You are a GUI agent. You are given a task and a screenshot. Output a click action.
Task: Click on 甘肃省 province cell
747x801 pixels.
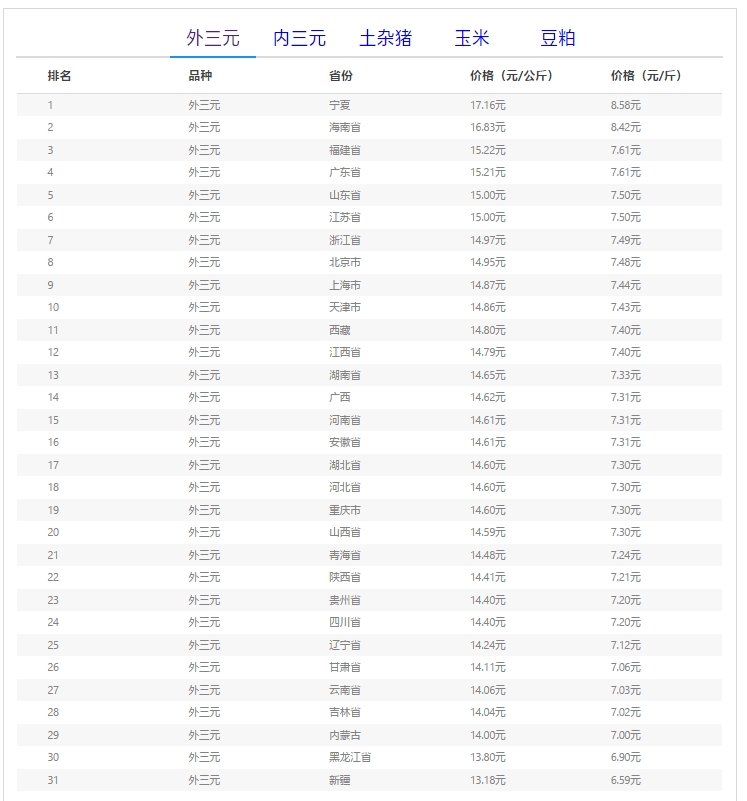coord(345,667)
